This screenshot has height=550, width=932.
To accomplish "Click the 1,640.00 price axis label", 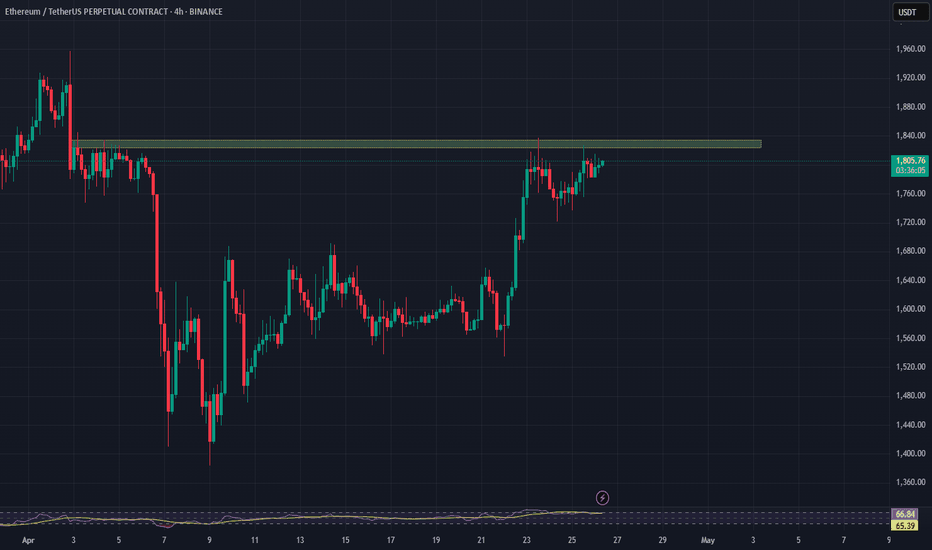I will click(910, 280).
